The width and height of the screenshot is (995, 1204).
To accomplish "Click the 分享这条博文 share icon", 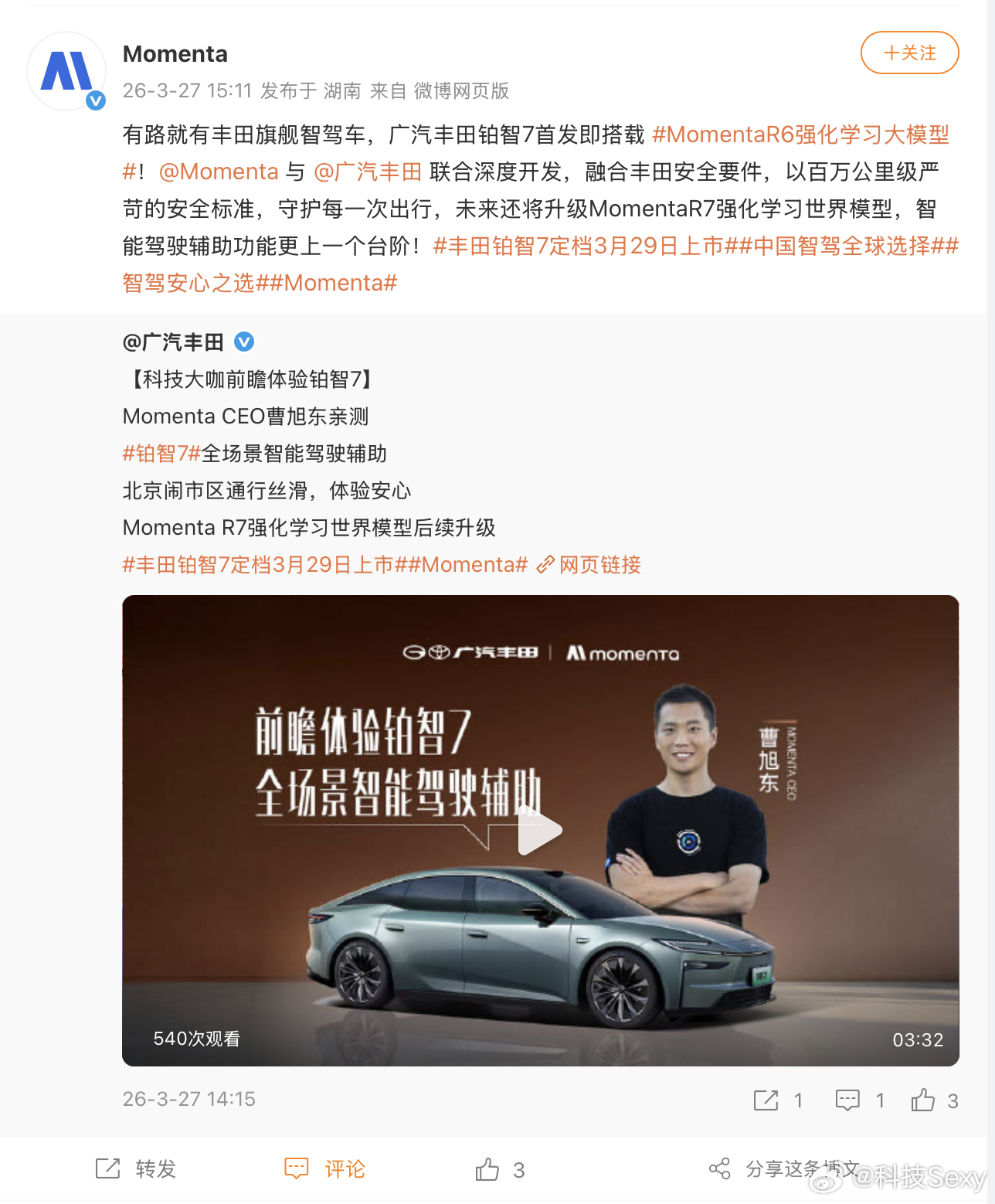I will [x=719, y=1168].
